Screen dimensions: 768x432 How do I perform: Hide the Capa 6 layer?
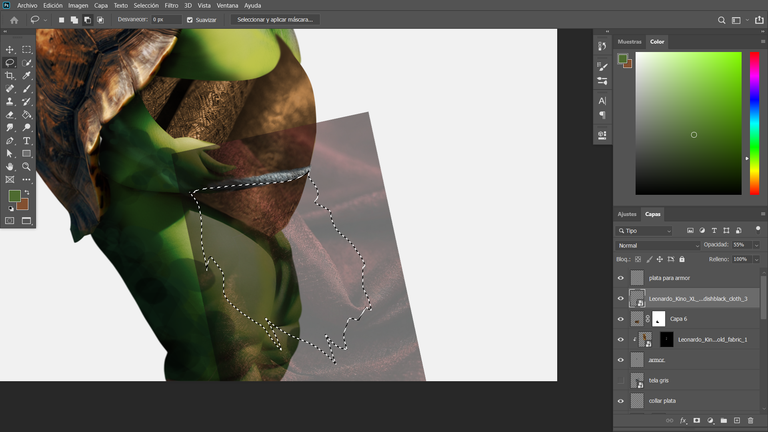pyautogui.click(x=621, y=319)
